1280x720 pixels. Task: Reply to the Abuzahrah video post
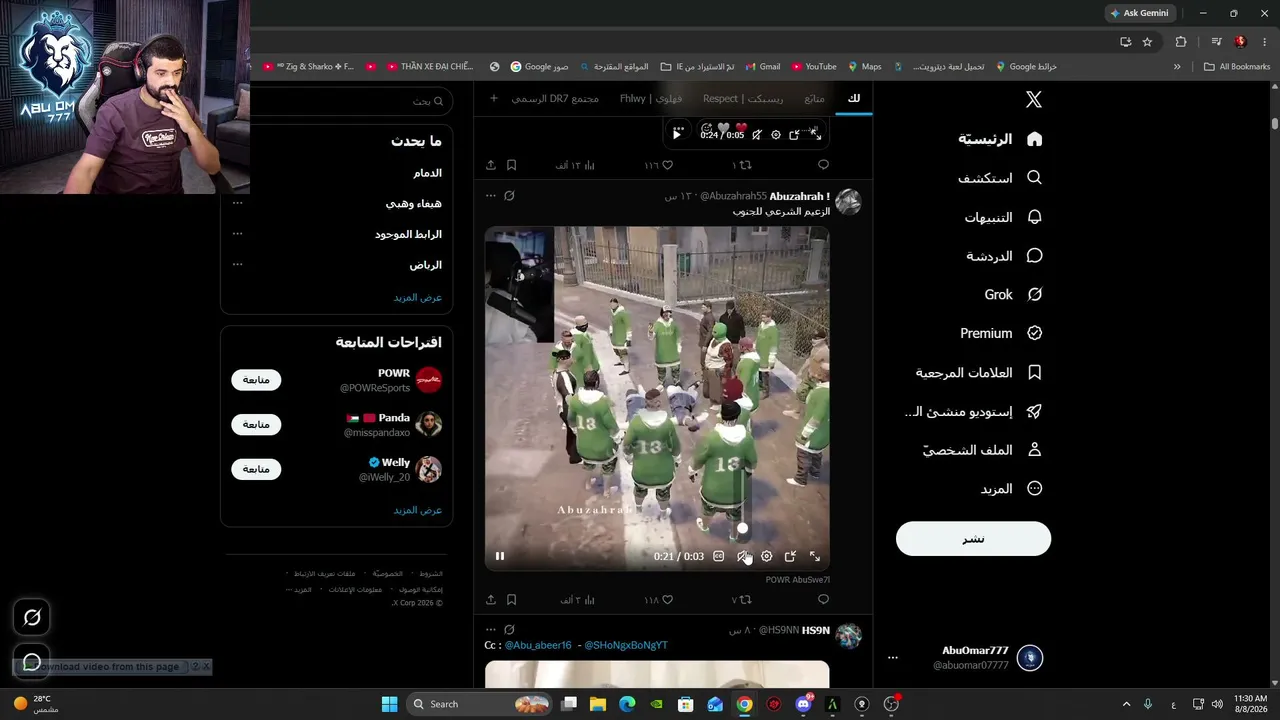click(823, 600)
